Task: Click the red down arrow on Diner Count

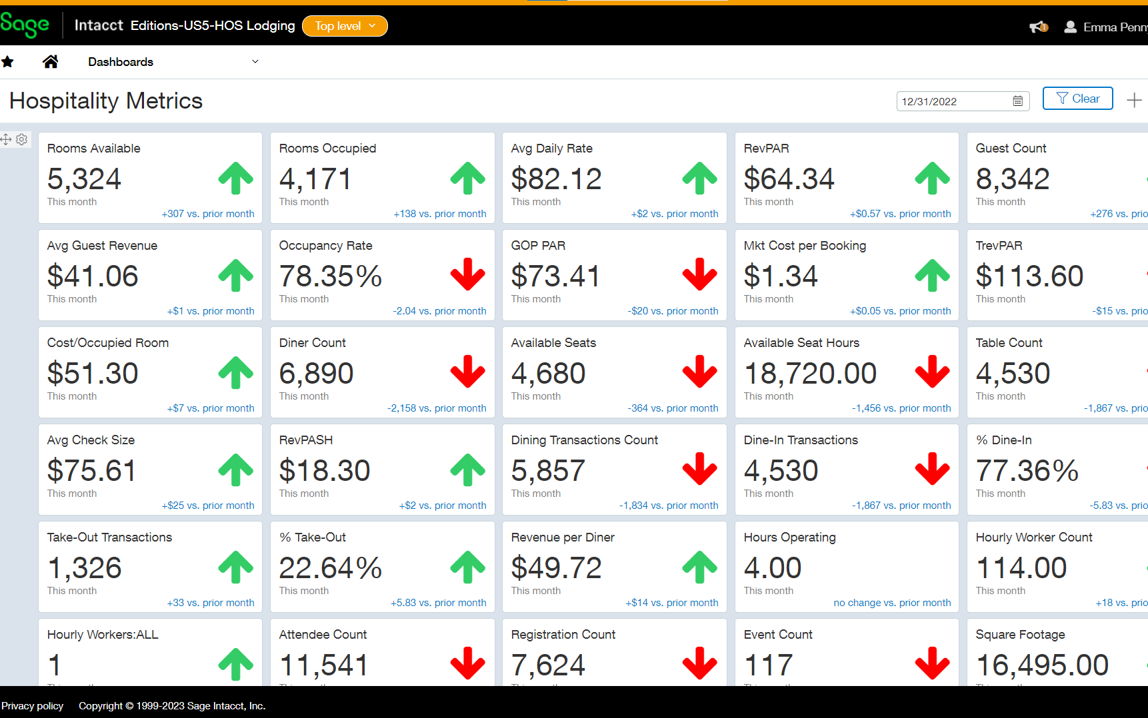Action: click(x=468, y=372)
